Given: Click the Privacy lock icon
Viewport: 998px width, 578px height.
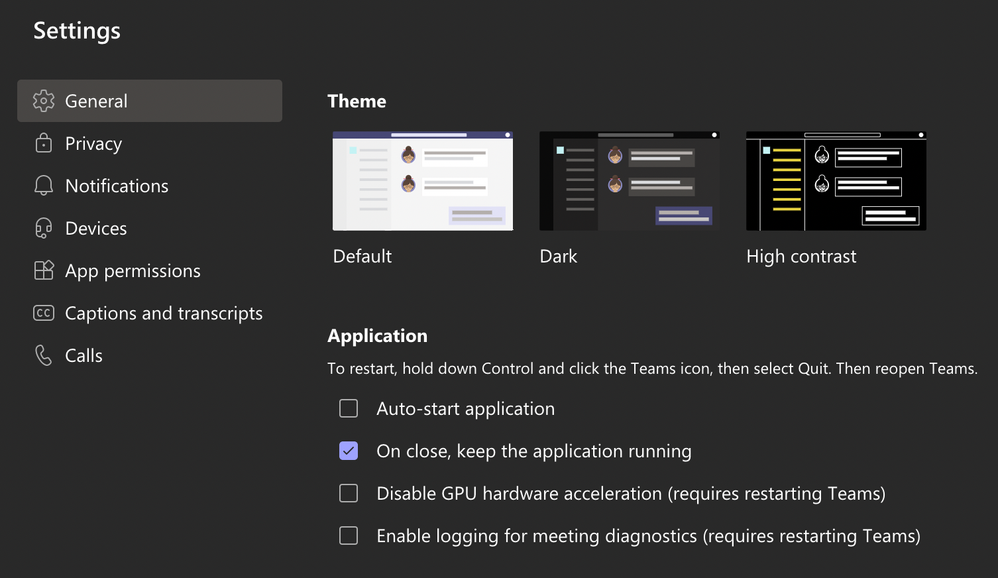Looking at the screenshot, I should (x=43, y=143).
